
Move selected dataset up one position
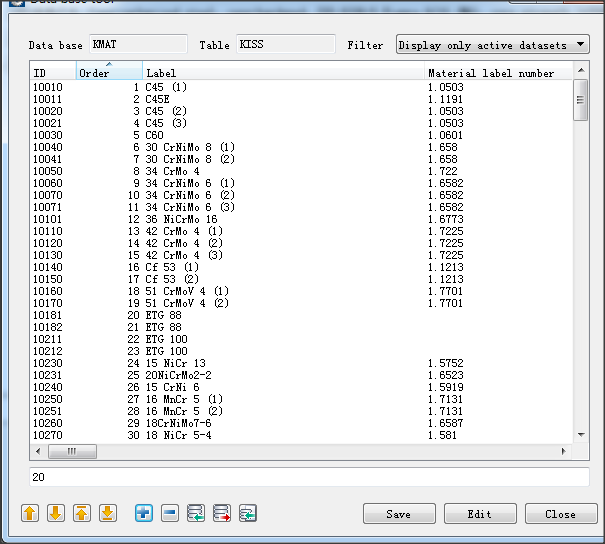tap(30, 513)
